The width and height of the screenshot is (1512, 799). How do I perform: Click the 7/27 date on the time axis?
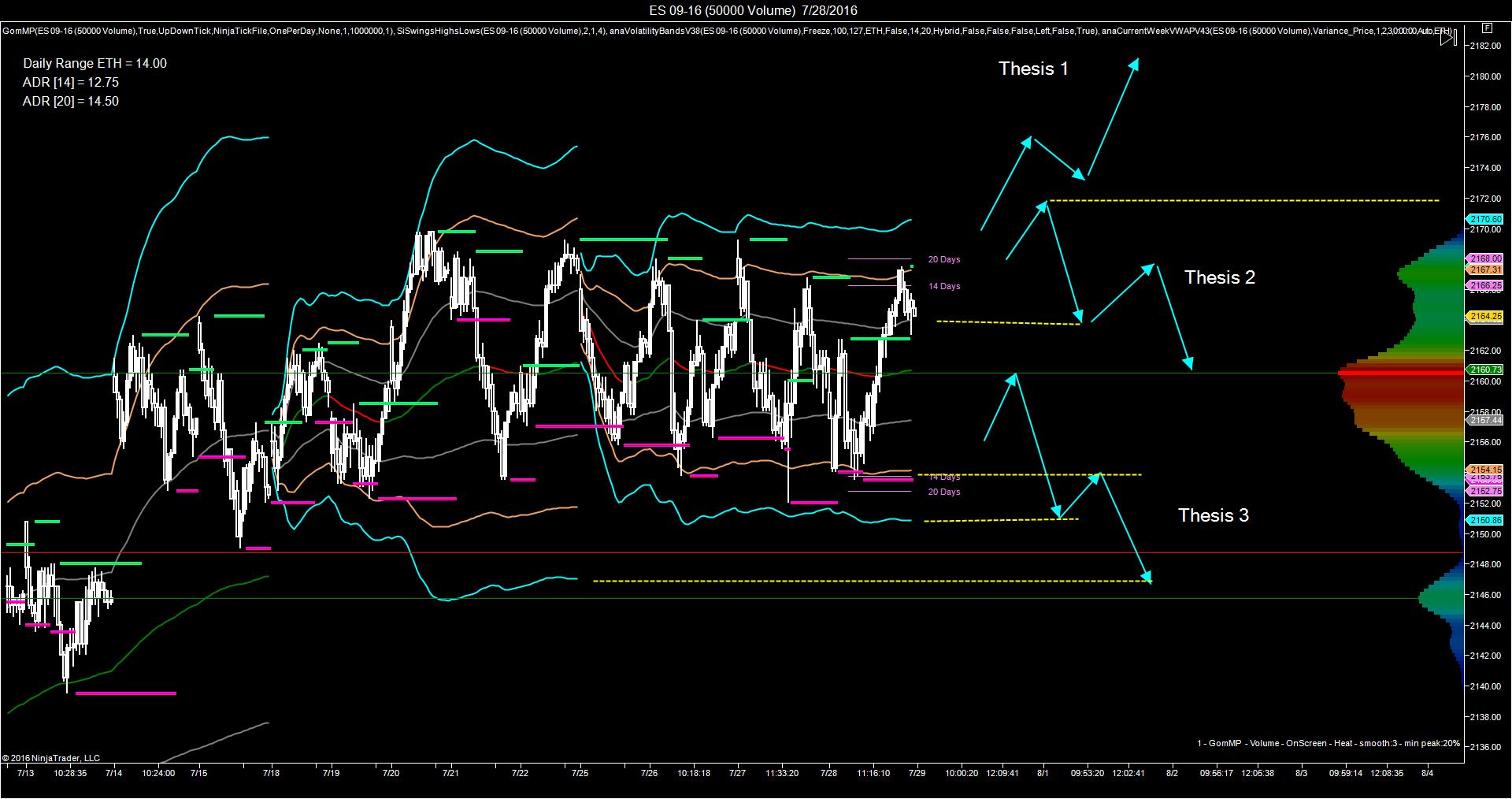click(737, 773)
